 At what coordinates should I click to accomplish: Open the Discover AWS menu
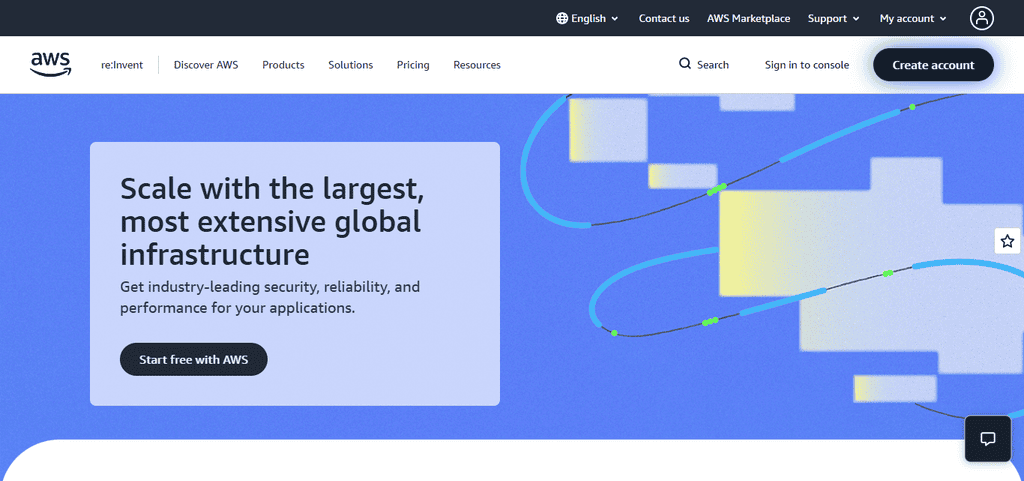click(206, 65)
